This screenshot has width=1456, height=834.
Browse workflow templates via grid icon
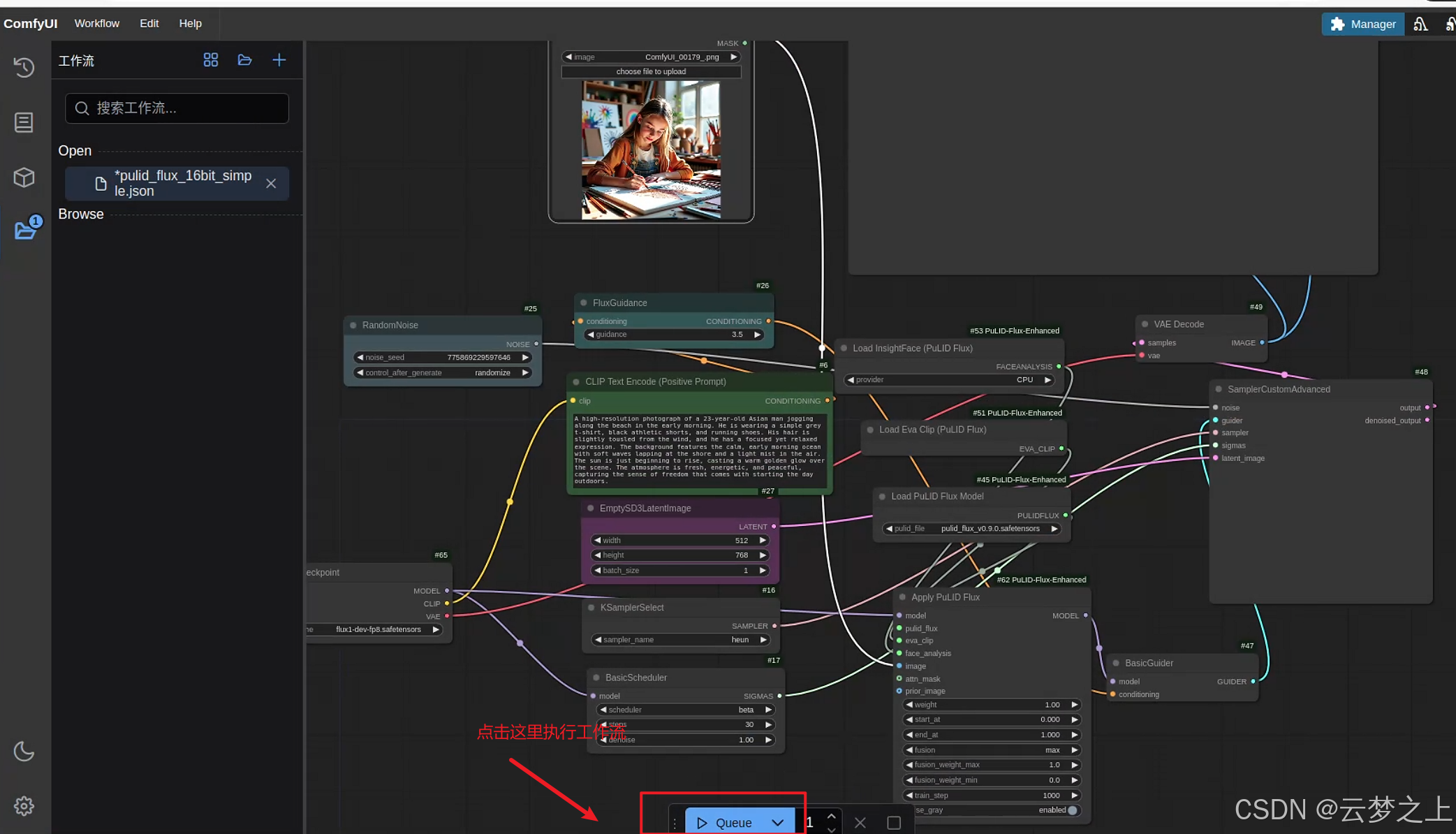pos(210,60)
